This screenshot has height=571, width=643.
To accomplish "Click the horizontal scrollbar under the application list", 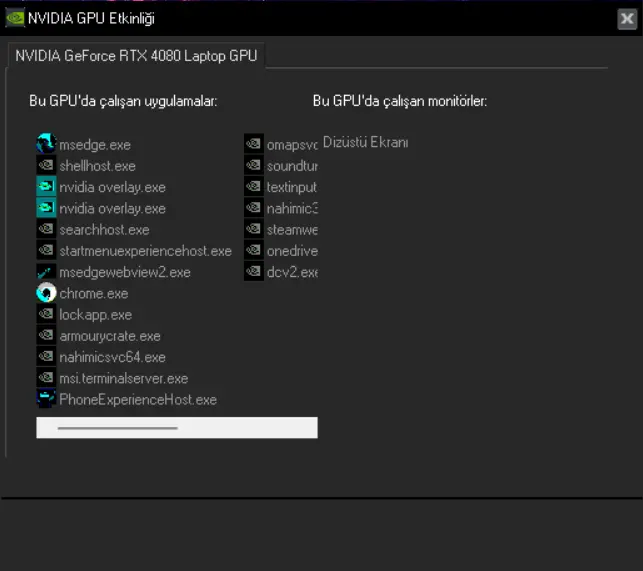I will point(177,427).
